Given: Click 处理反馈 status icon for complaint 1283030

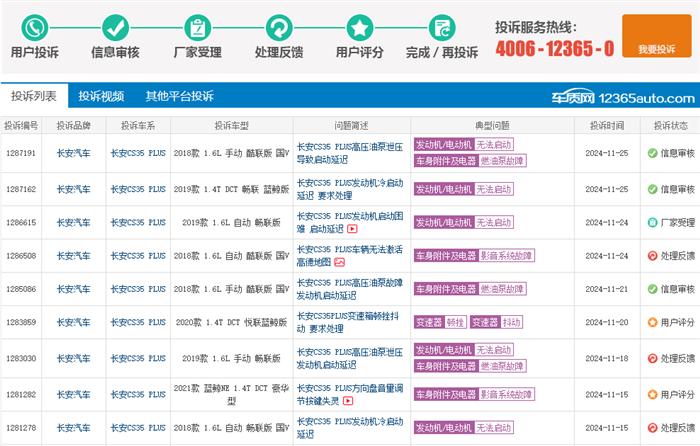Looking at the screenshot, I should 653,358.
